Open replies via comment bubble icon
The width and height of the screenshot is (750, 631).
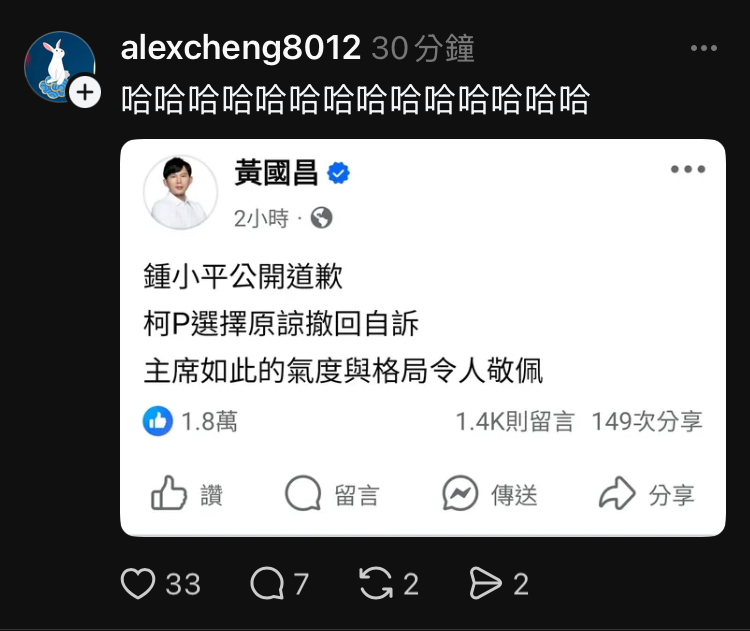pos(267,583)
